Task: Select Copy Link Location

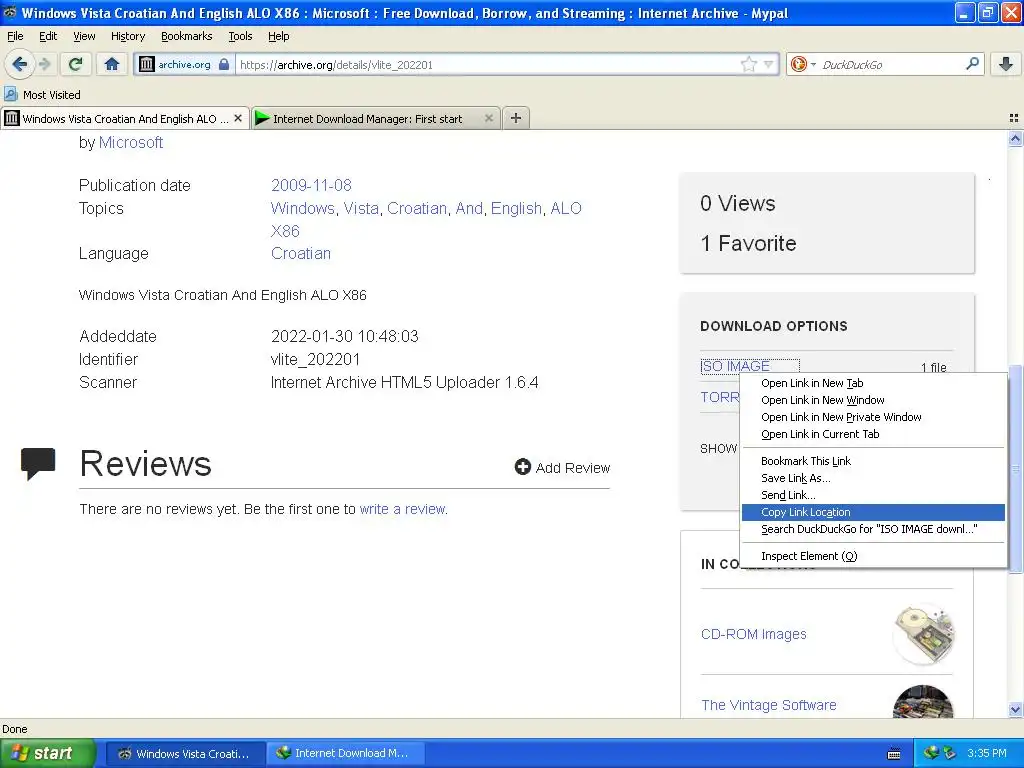Action: pos(873,512)
